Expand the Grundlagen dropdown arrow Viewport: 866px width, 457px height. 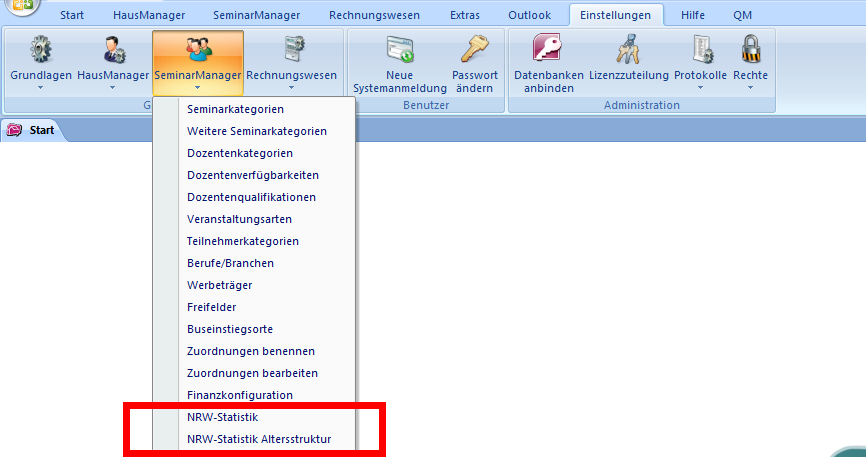pos(41,88)
